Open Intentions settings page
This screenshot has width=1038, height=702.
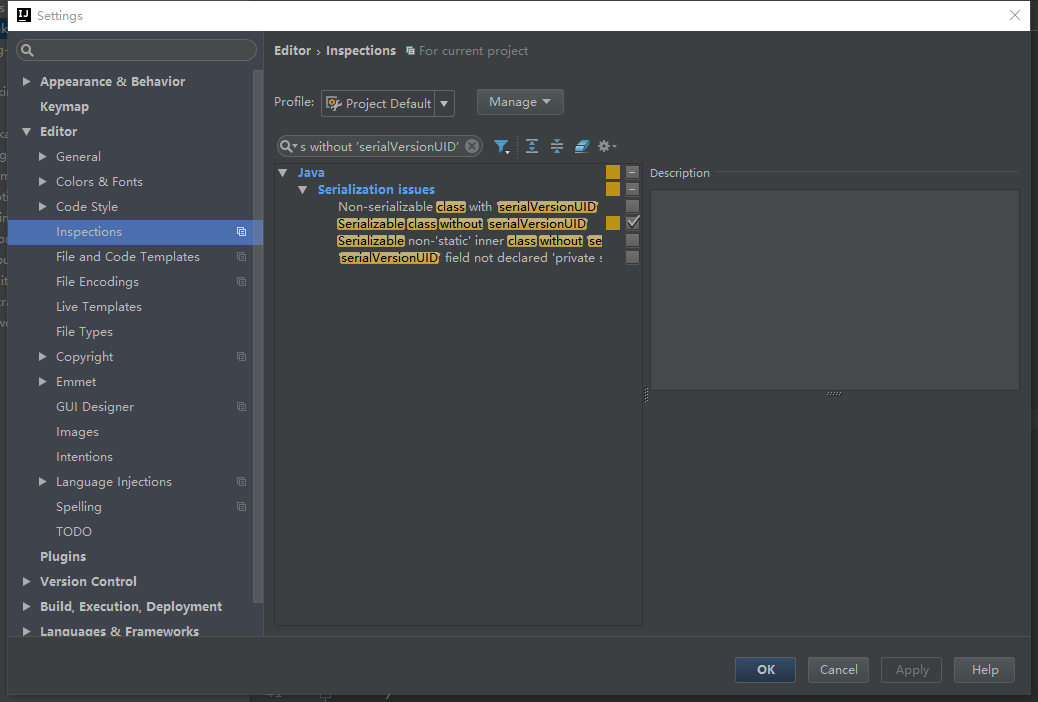(84, 457)
